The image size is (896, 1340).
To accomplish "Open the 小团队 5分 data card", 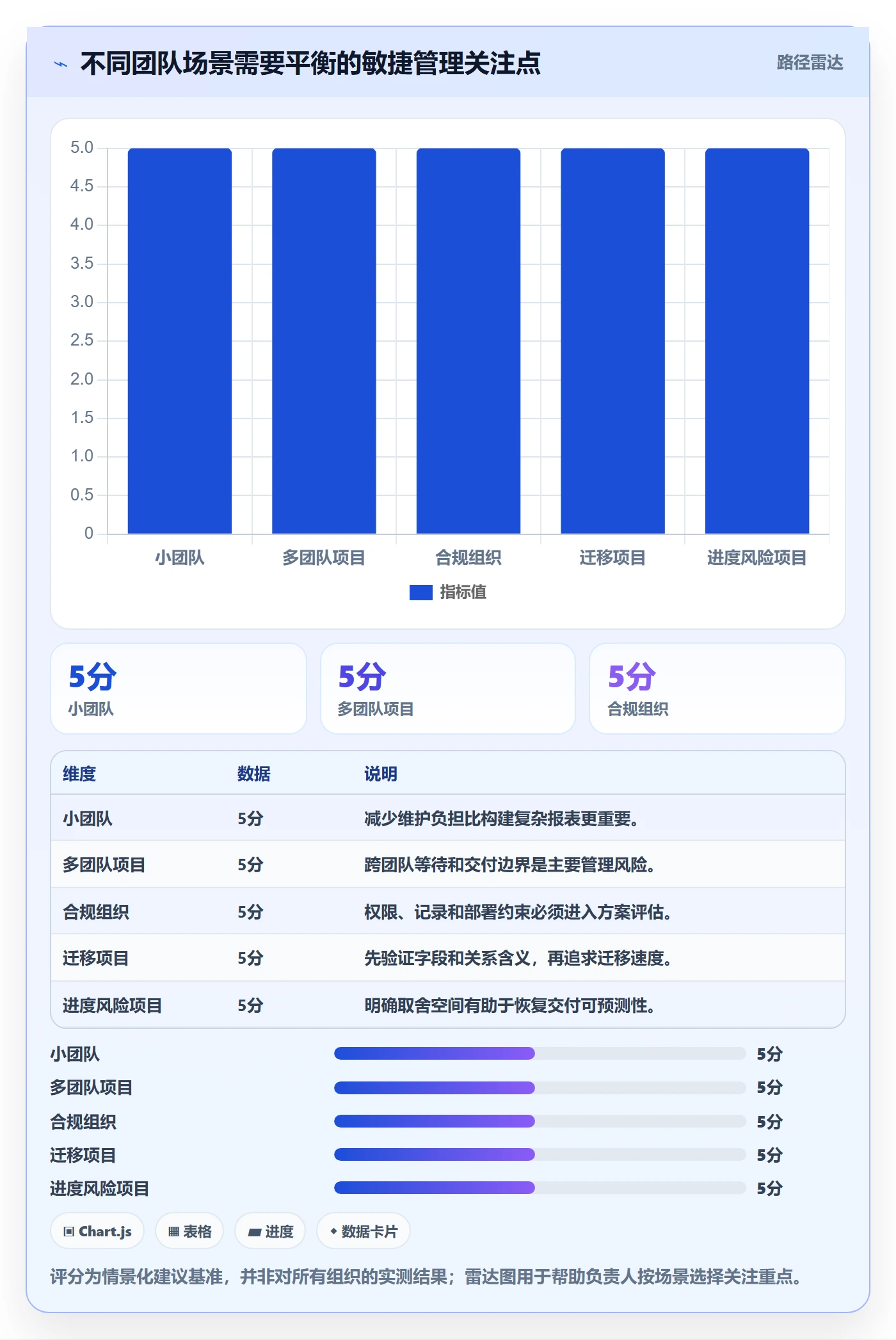I will (179, 689).
